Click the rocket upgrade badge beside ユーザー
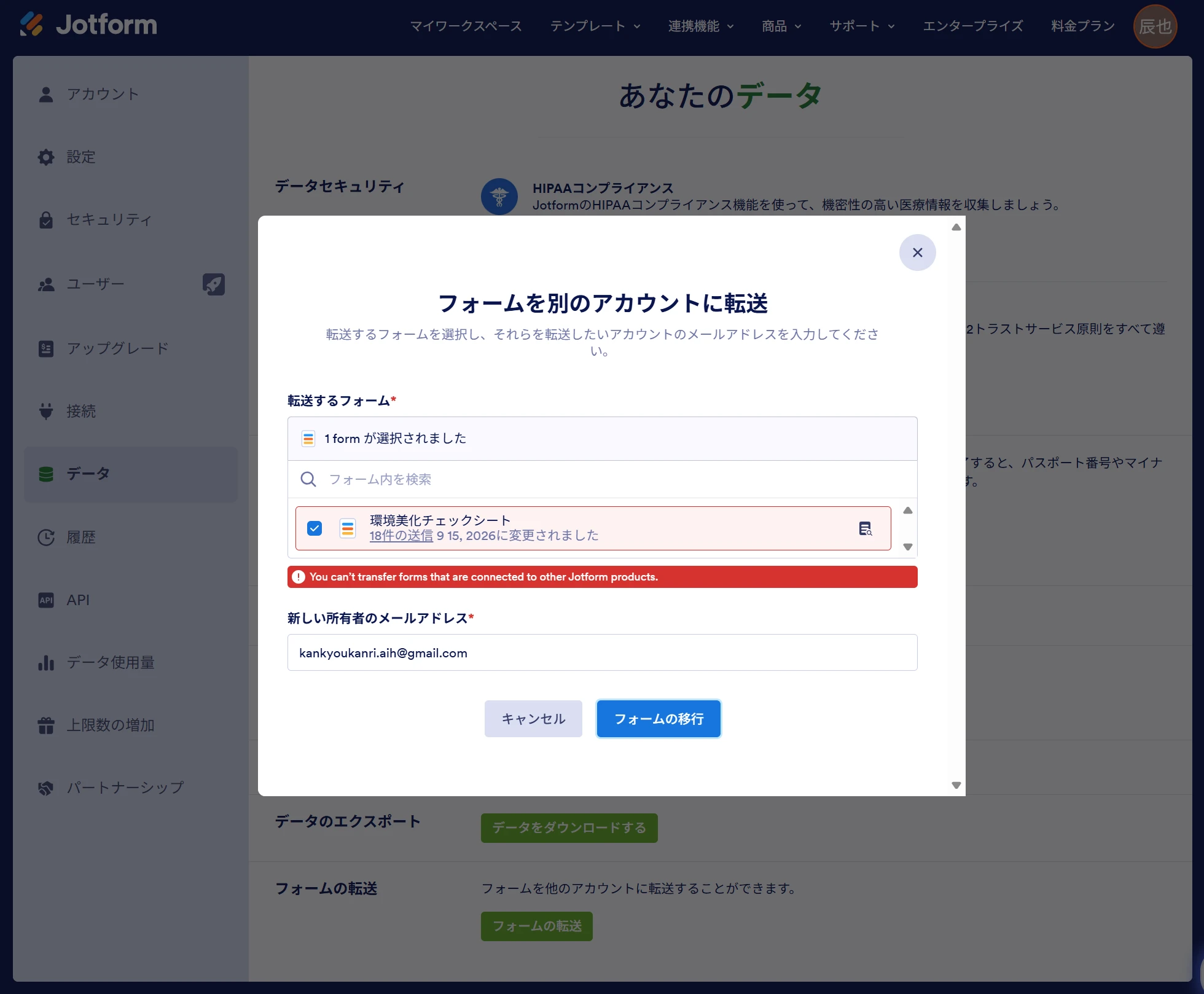 point(214,284)
